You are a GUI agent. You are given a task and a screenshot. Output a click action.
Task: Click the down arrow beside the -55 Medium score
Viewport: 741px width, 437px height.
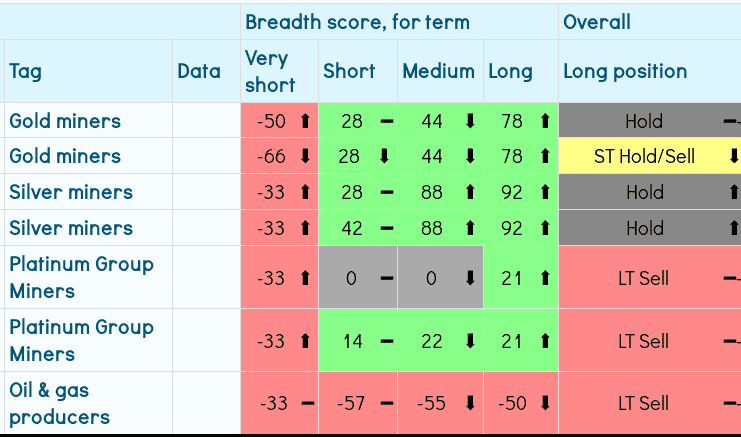click(470, 404)
